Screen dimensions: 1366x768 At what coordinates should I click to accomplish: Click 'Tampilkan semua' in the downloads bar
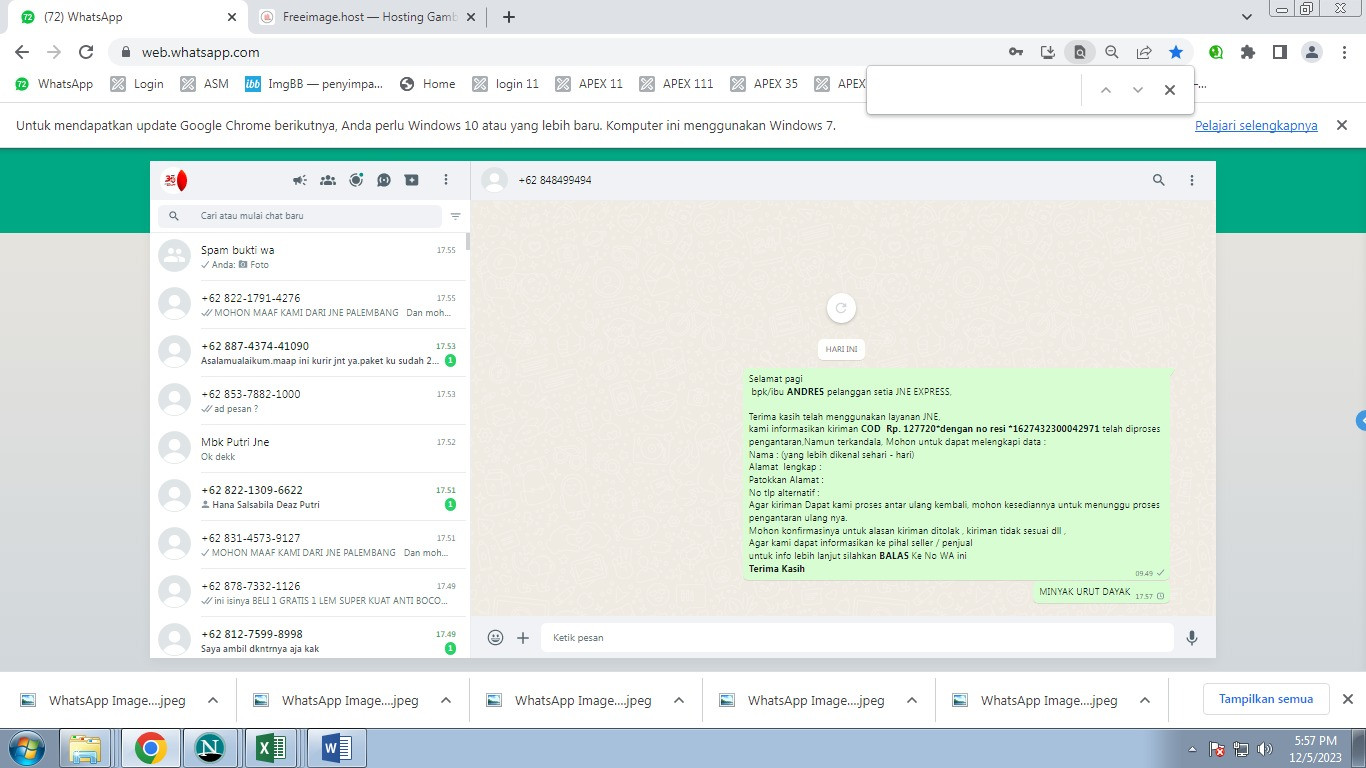(1266, 699)
